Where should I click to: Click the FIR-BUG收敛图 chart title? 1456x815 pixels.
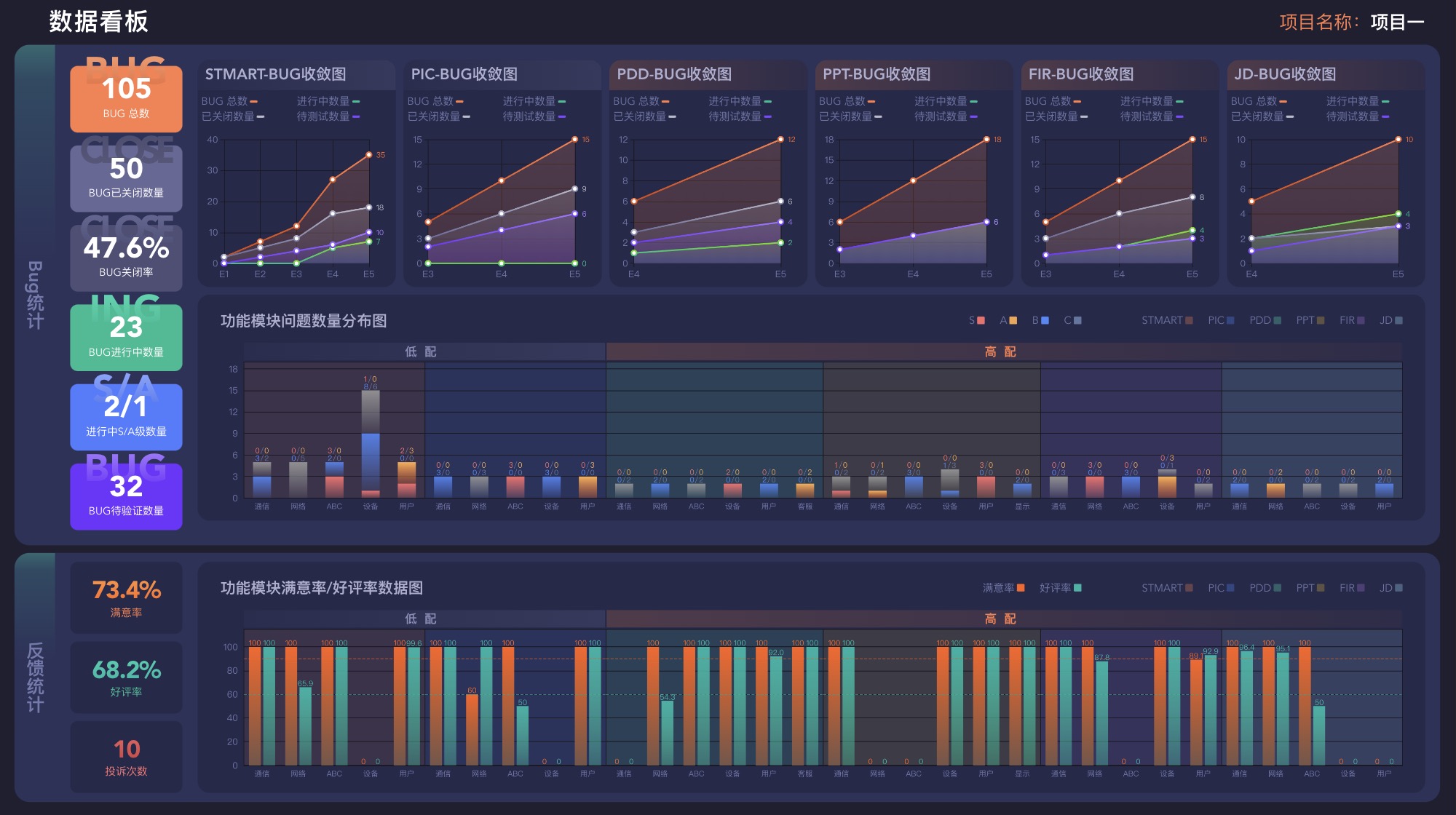click(x=1080, y=74)
